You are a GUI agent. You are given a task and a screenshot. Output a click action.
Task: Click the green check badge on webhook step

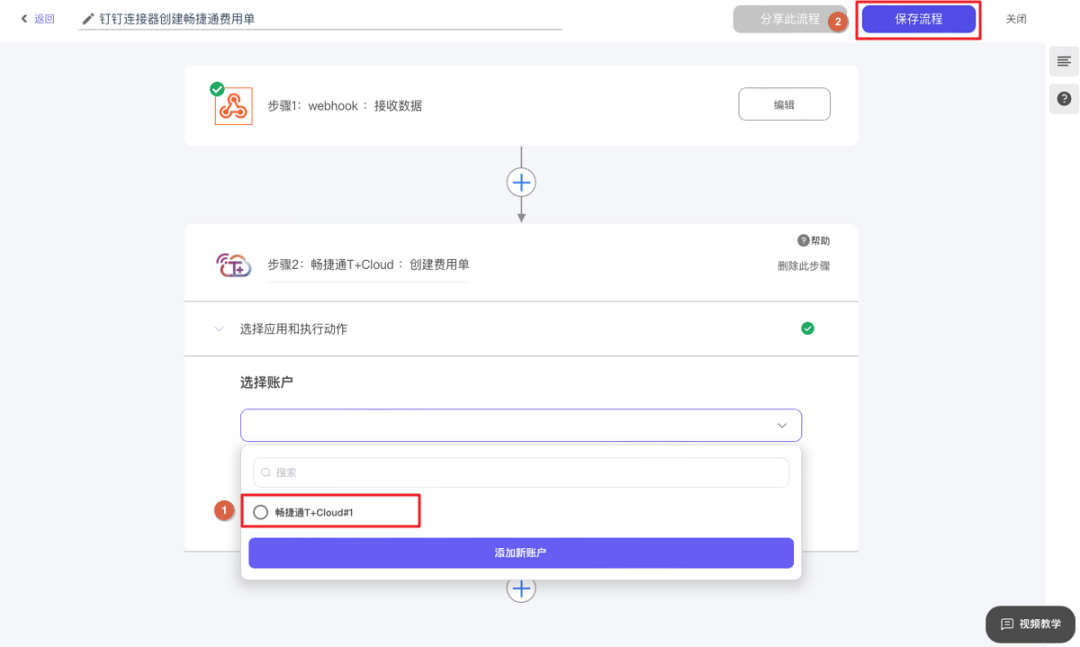[x=217, y=89]
